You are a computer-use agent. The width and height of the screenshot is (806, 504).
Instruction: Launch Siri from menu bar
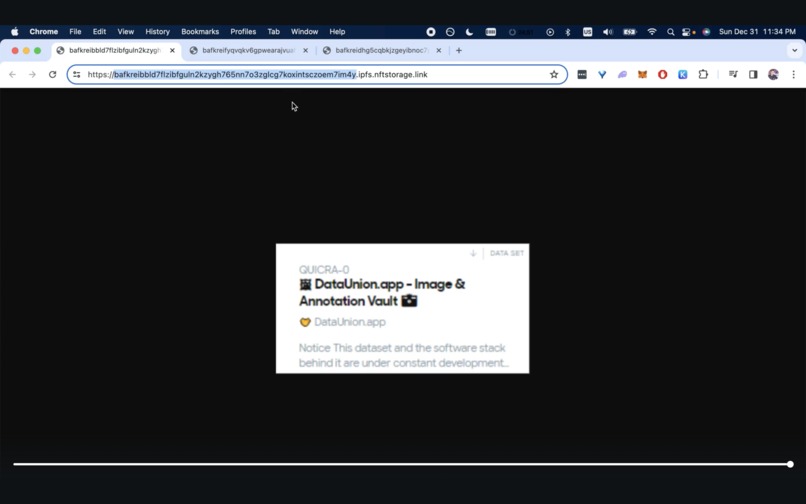[706, 32]
